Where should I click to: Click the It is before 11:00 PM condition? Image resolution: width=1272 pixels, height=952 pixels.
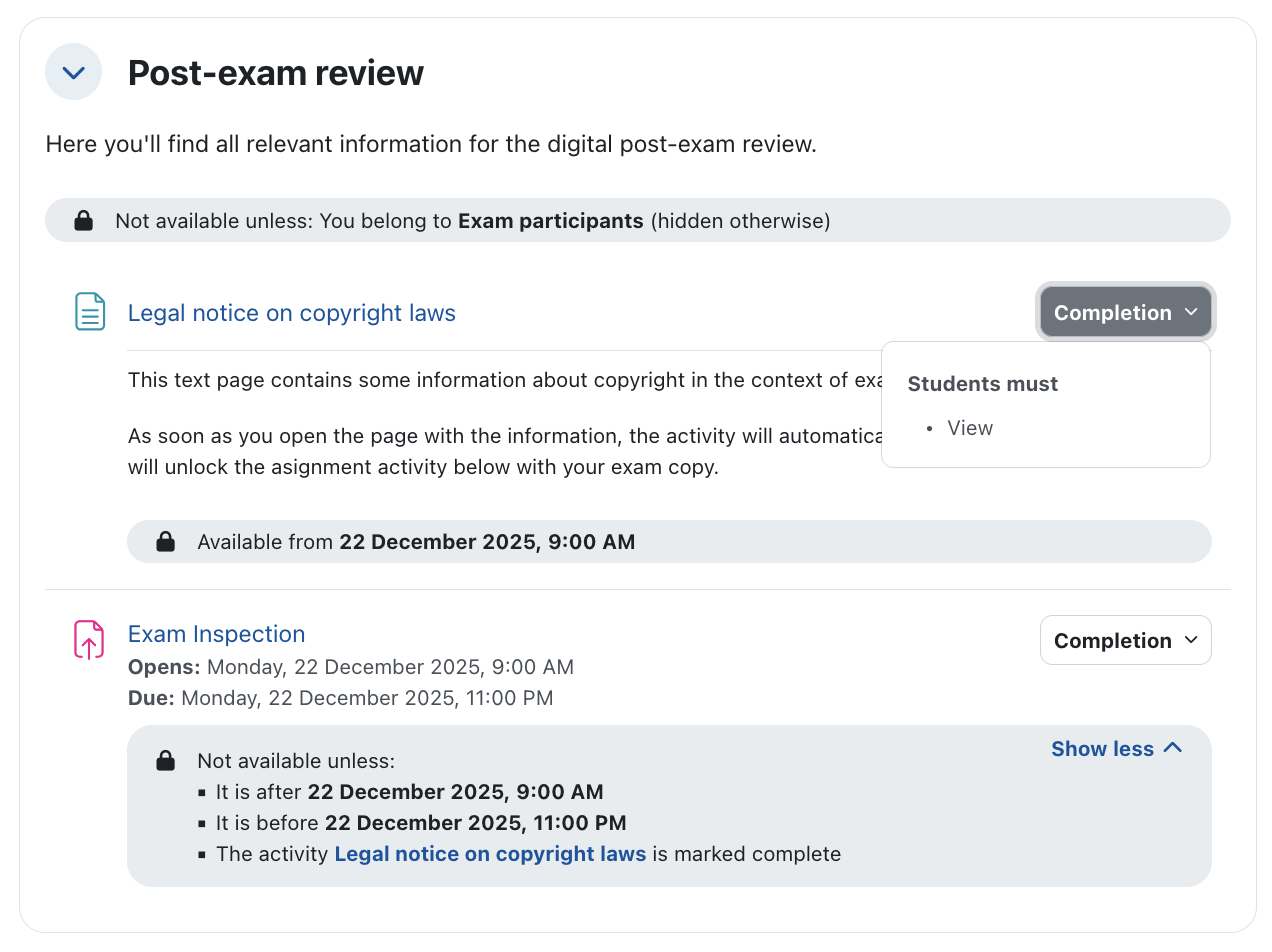point(420,823)
